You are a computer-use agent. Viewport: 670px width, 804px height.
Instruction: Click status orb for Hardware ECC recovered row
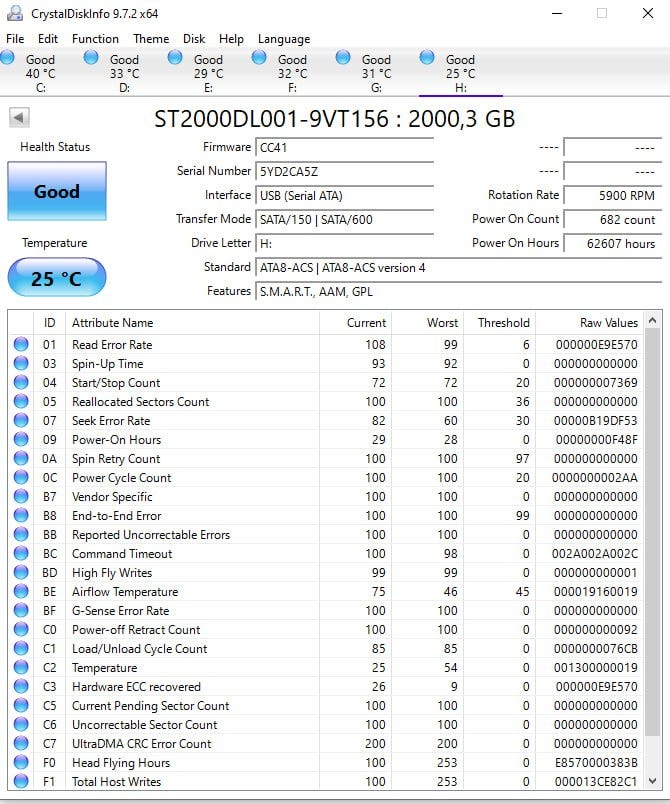21,686
